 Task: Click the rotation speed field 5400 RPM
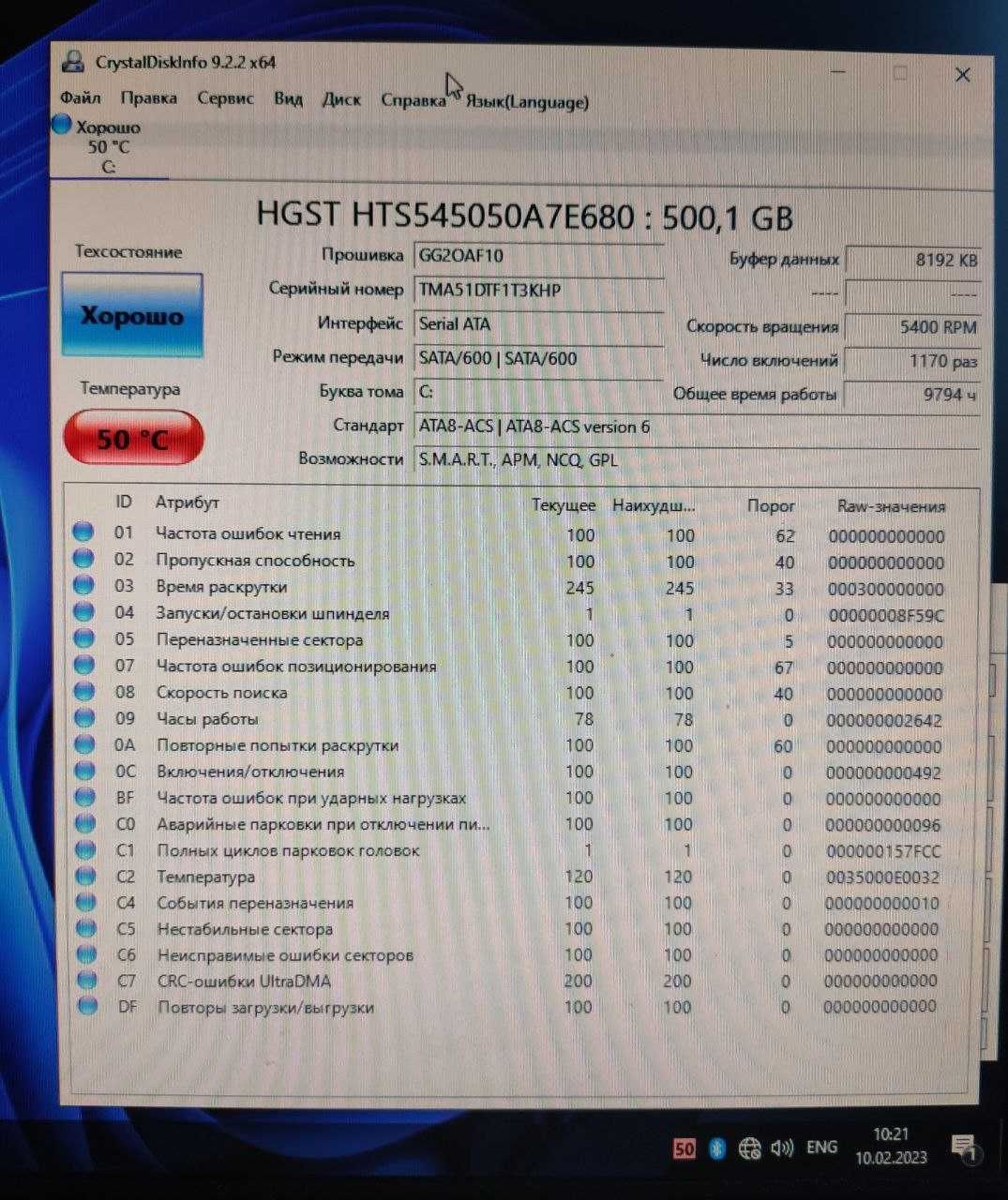(913, 327)
